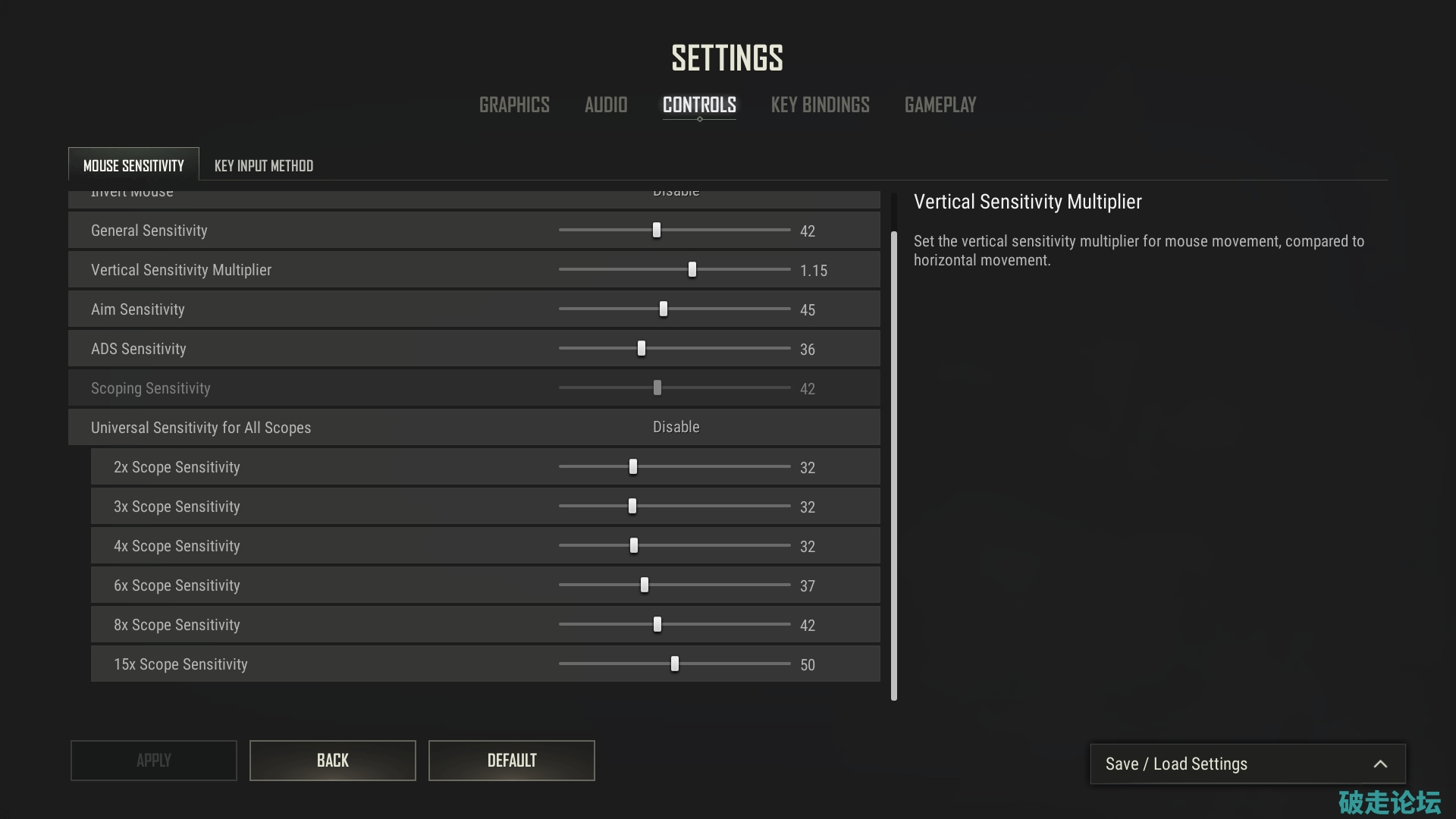Image resolution: width=1456 pixels, height=819 pixels.
Task: Click the Aim Sensitivity slider handle
Action: coord(664,309)
